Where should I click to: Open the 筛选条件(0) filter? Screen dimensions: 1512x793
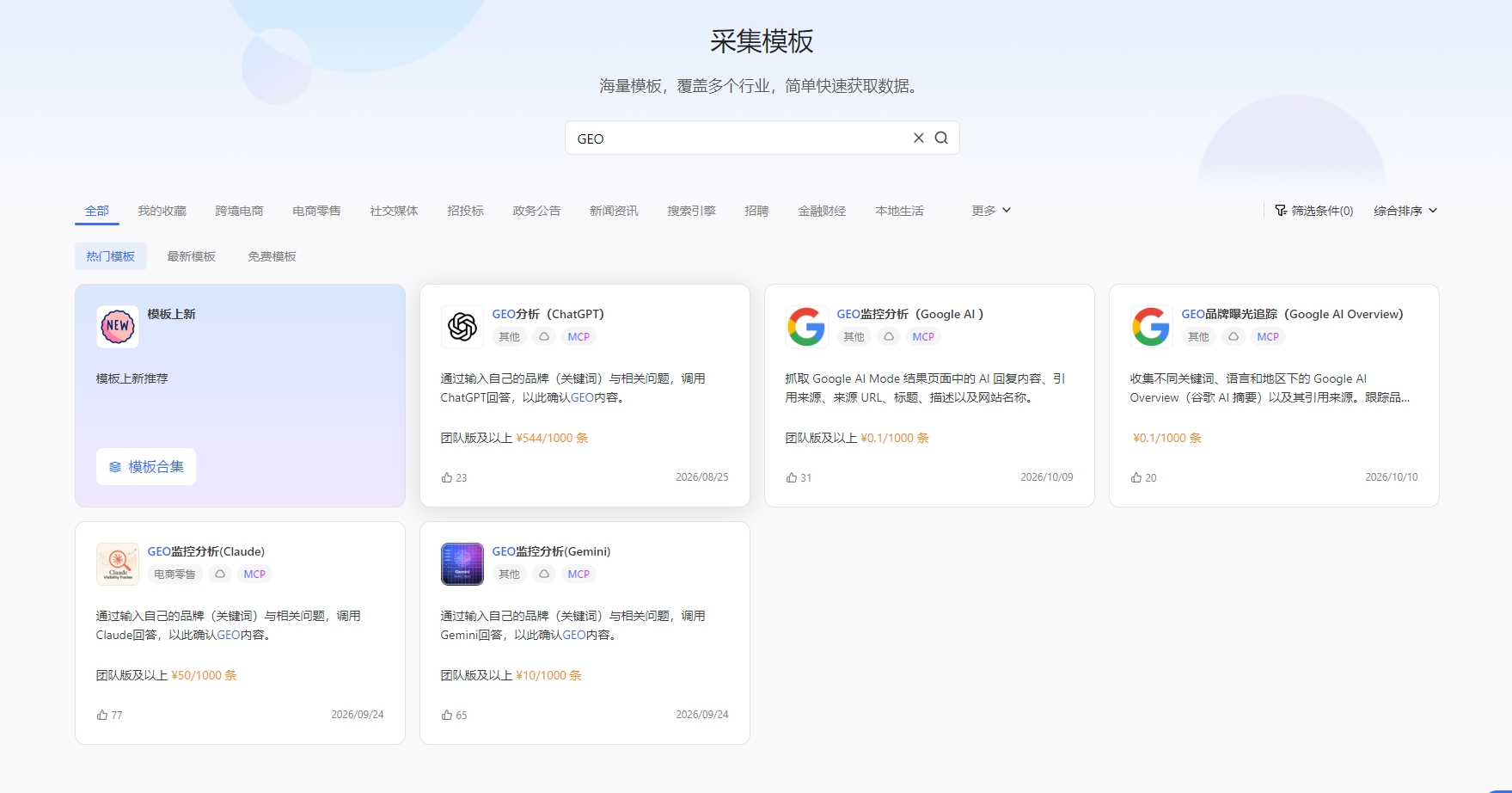[x=1313, y=211]
